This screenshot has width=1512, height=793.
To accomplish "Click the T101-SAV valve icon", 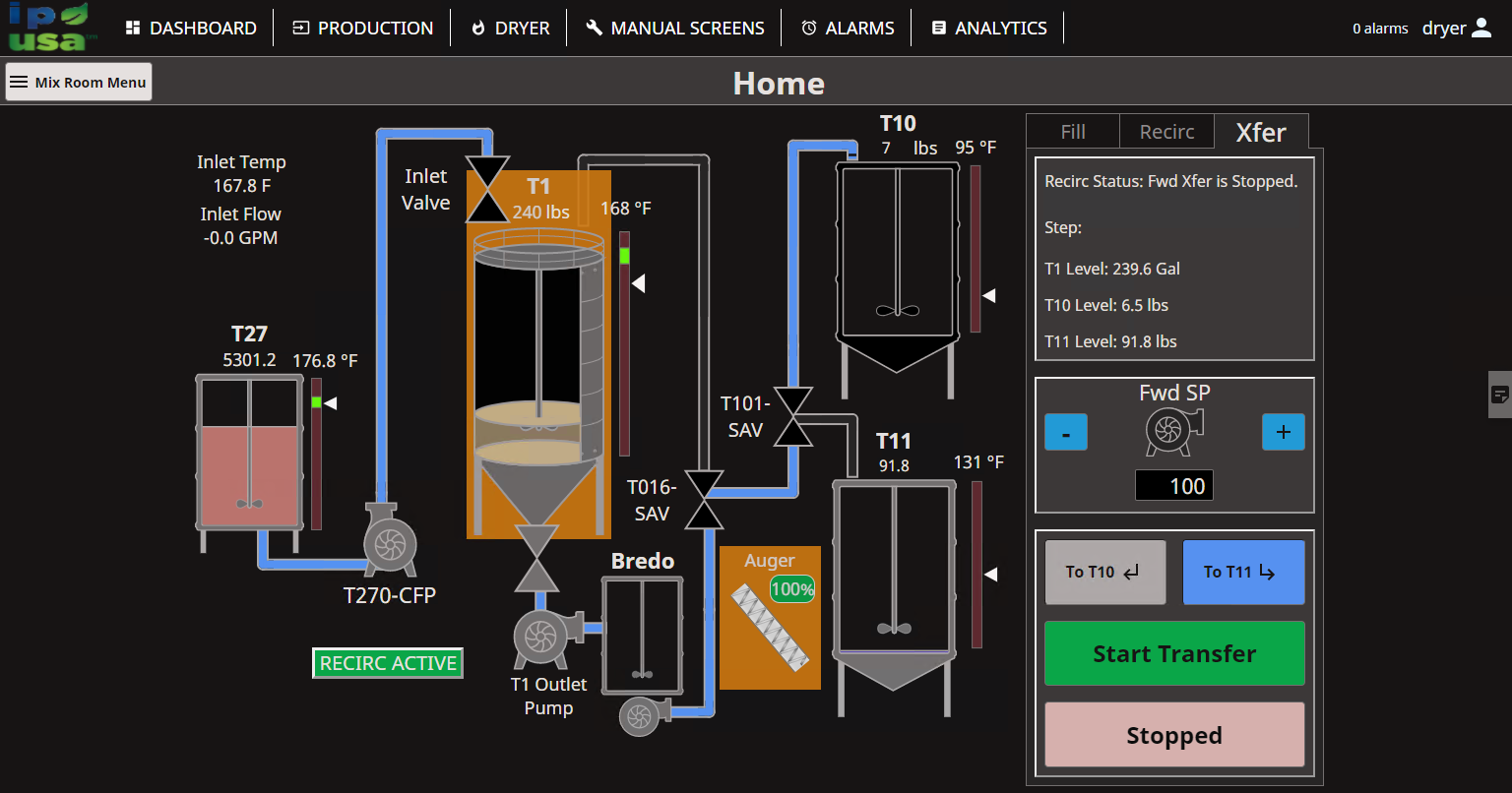I will point(792,416).
